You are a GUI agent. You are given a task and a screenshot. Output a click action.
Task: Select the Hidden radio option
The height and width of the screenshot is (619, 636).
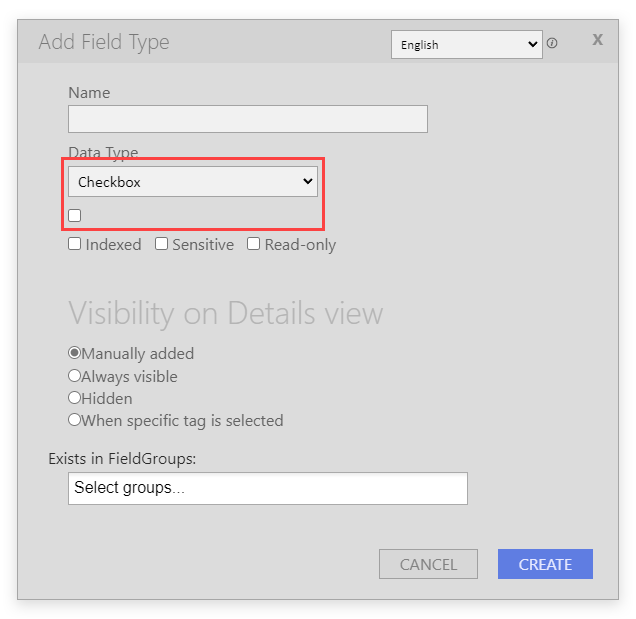click(74, 398)
